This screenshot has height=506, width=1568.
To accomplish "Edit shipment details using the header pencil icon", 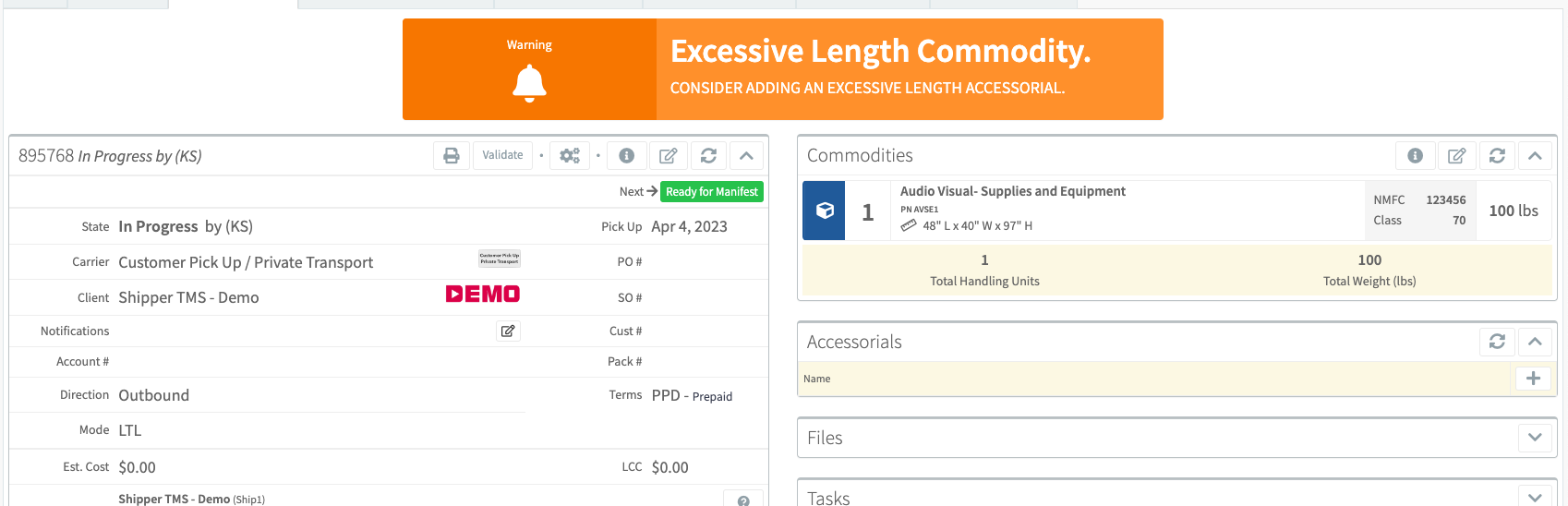I will coord(668,155).
